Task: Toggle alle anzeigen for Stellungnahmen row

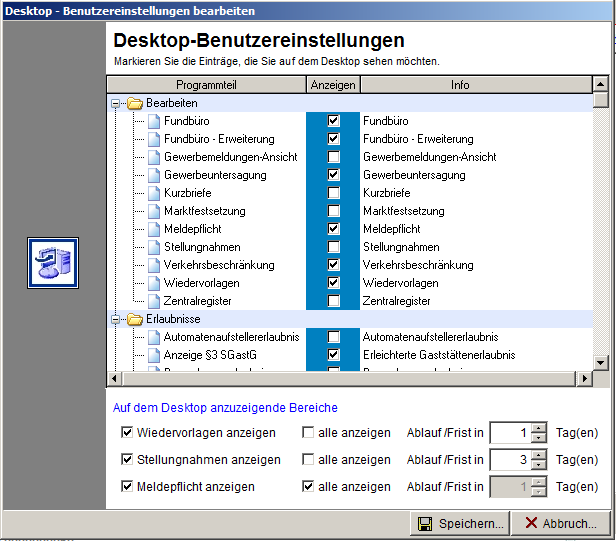Action: point(309,460)
